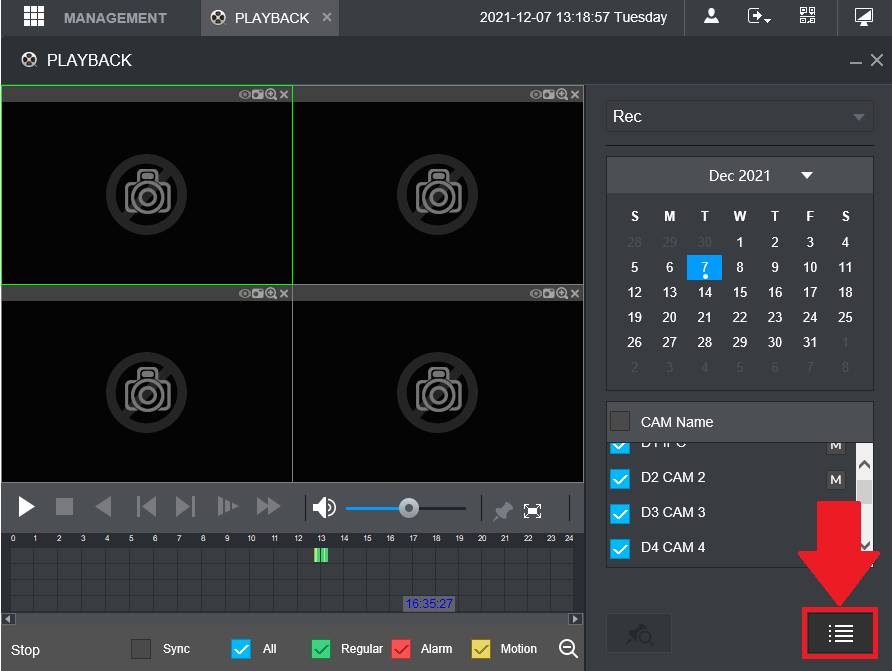
Task: Select December 7 on calendar
Action: point(704,267)
